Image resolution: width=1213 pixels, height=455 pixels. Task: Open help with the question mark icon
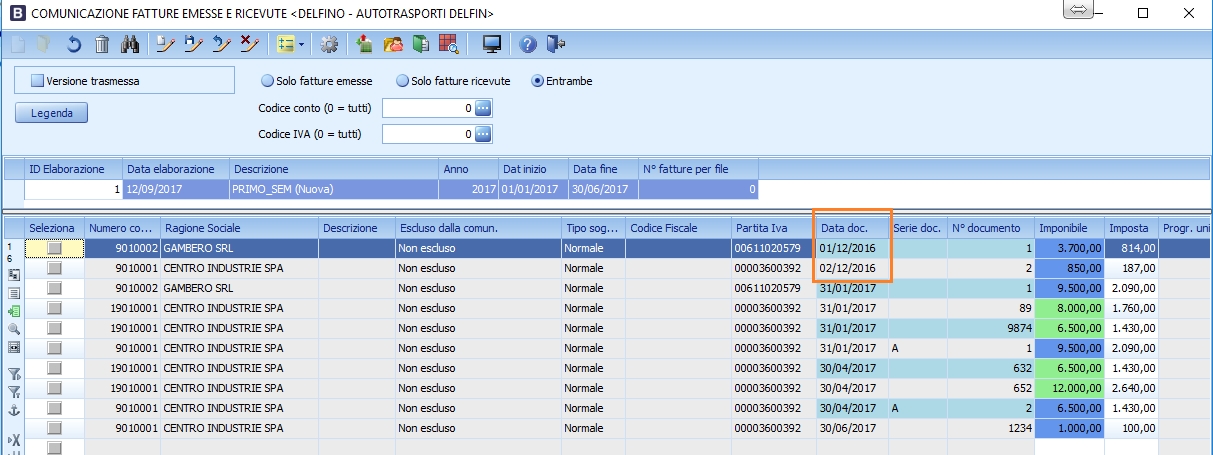click(x=529, y=44)
